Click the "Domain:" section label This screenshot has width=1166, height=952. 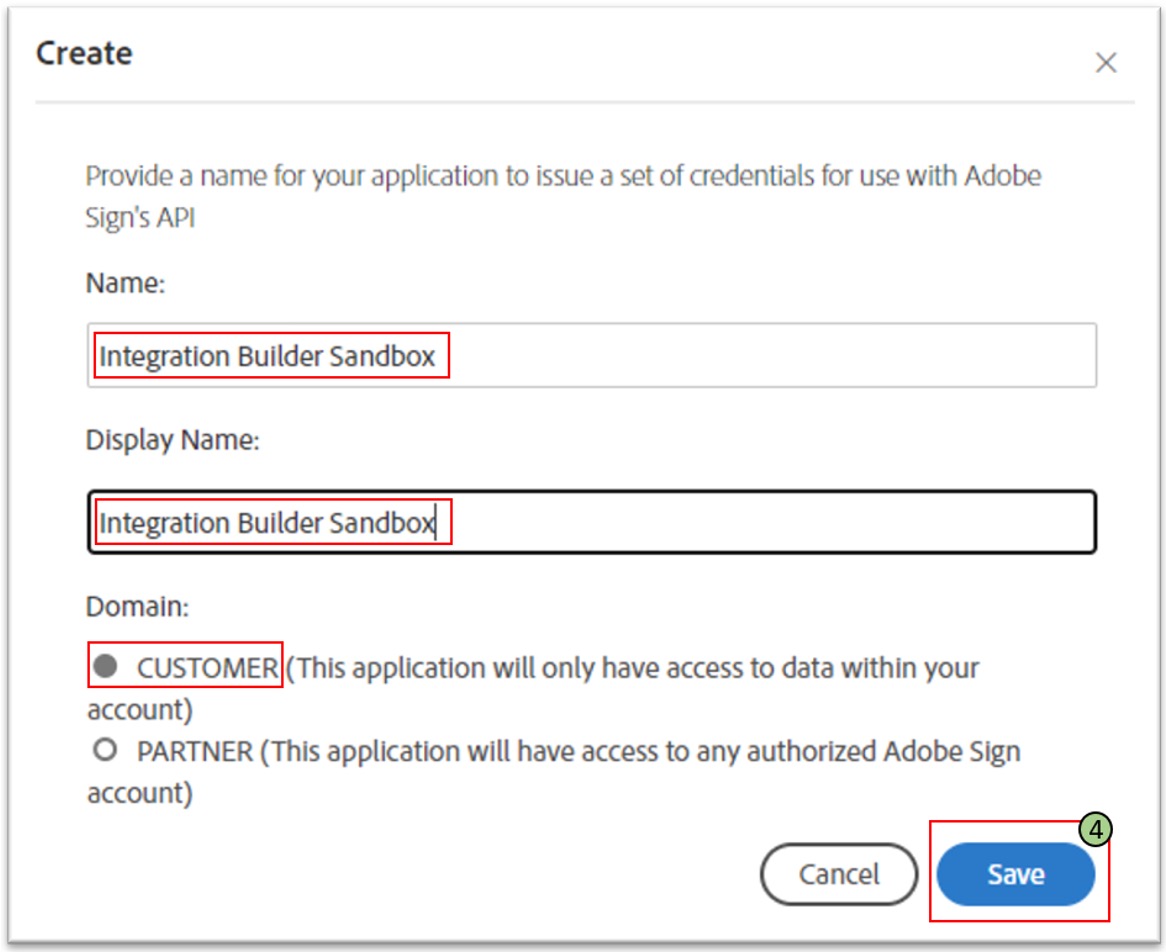pos(138,607)
